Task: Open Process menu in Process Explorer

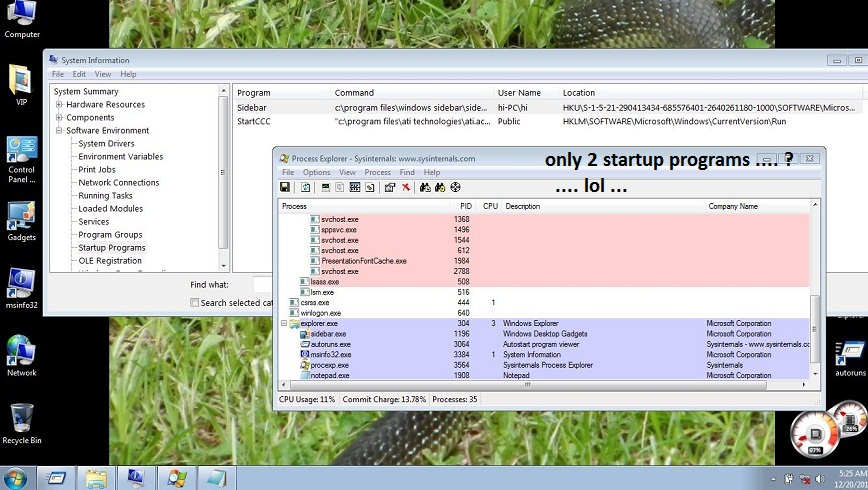Action: [378, 173]
